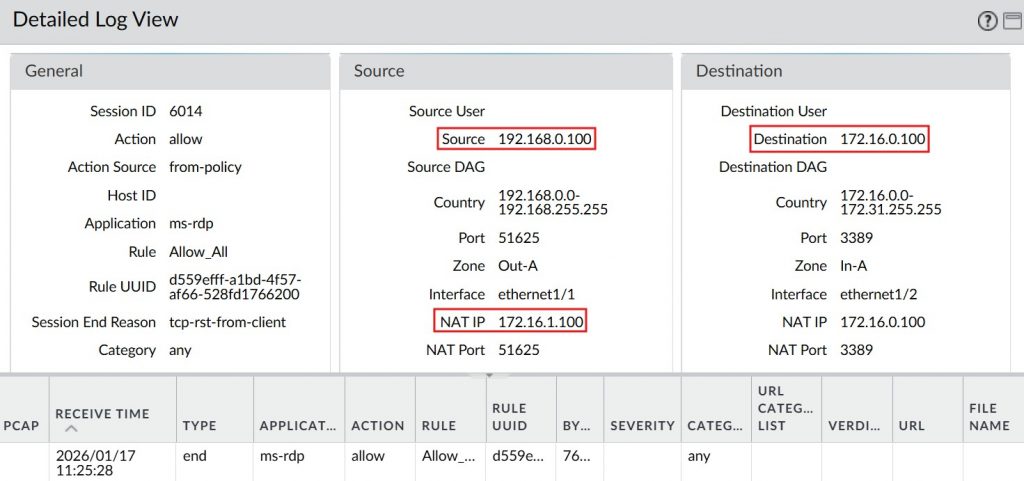Click the Destination IP 172.16.0.100 value
The image size is (1024, 481).
[883, 139]
